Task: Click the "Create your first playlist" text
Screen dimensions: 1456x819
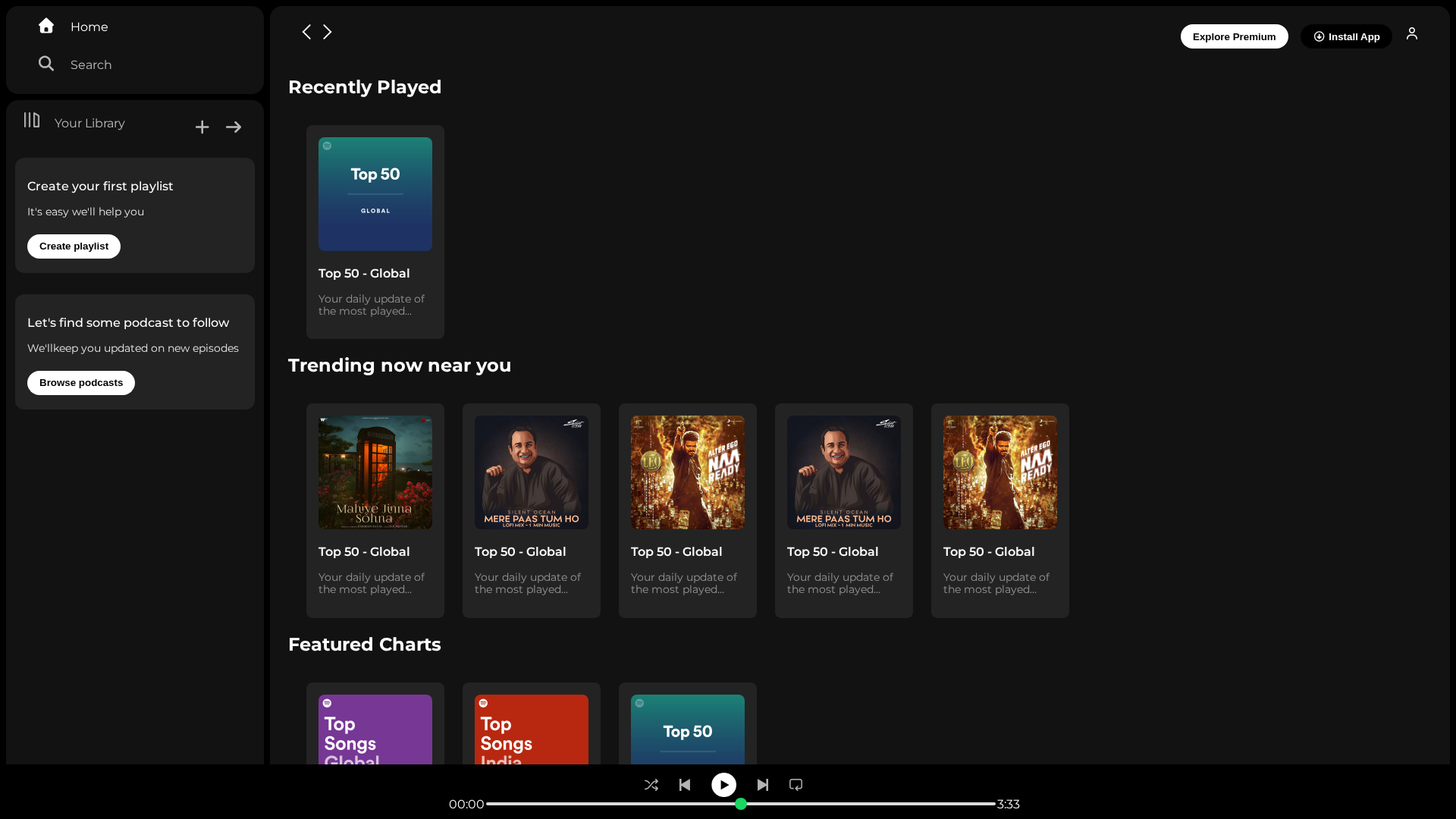Action: (x=100, y=187)
